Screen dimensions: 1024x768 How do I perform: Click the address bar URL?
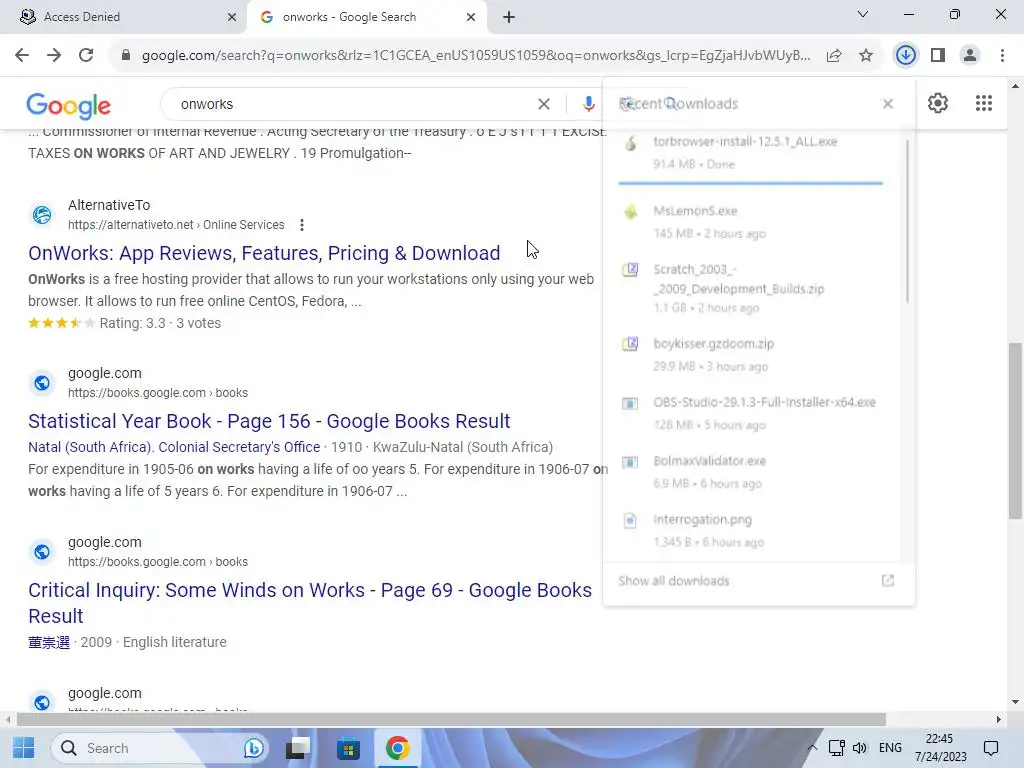pos(476,56)
